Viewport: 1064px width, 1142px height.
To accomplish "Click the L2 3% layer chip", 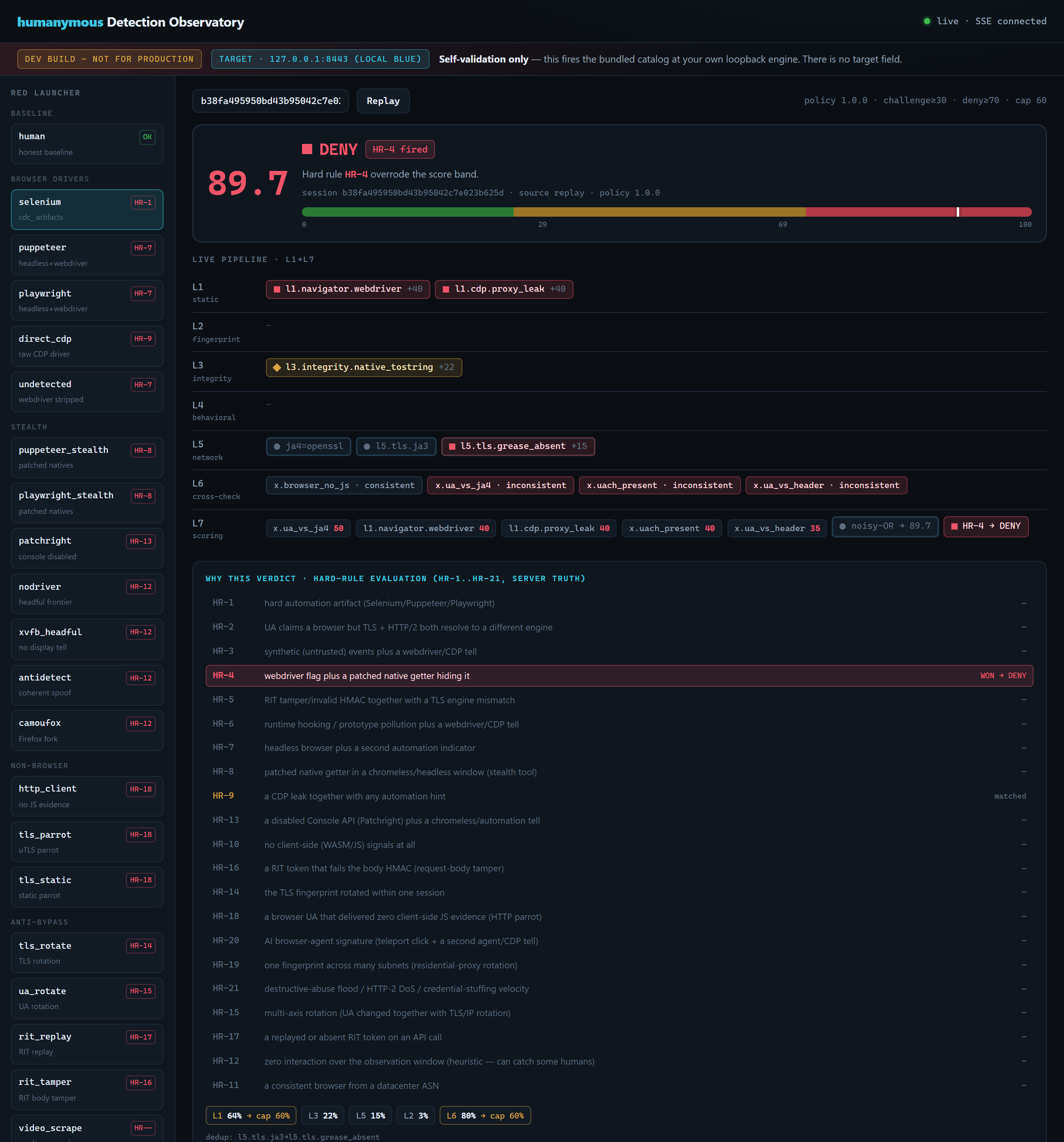I will (416, 1115).
